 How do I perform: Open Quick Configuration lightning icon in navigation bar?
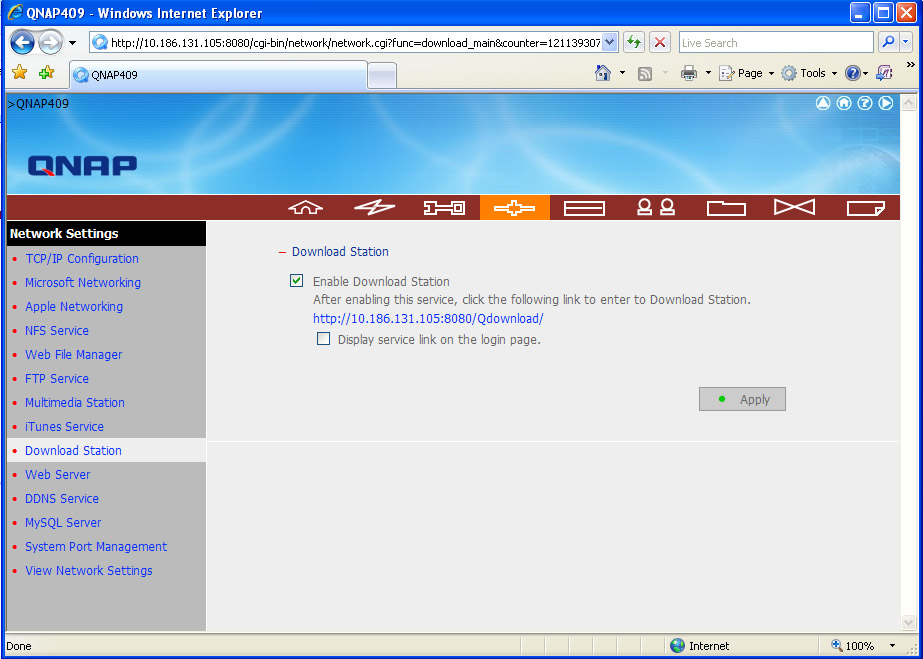coord(374,208)
